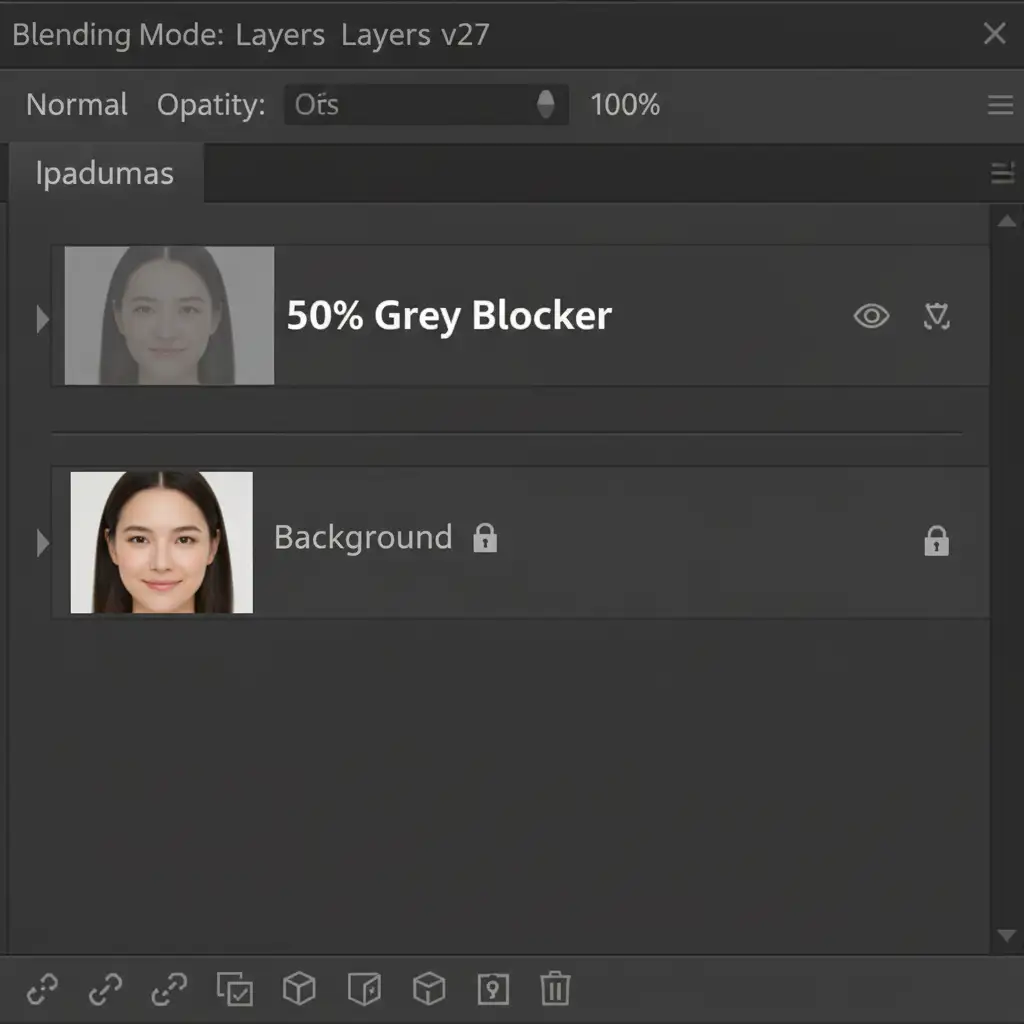Click the dashed link icon, third in bottom toolbar
1024x1024 pixels.
(x=169, y=989)
